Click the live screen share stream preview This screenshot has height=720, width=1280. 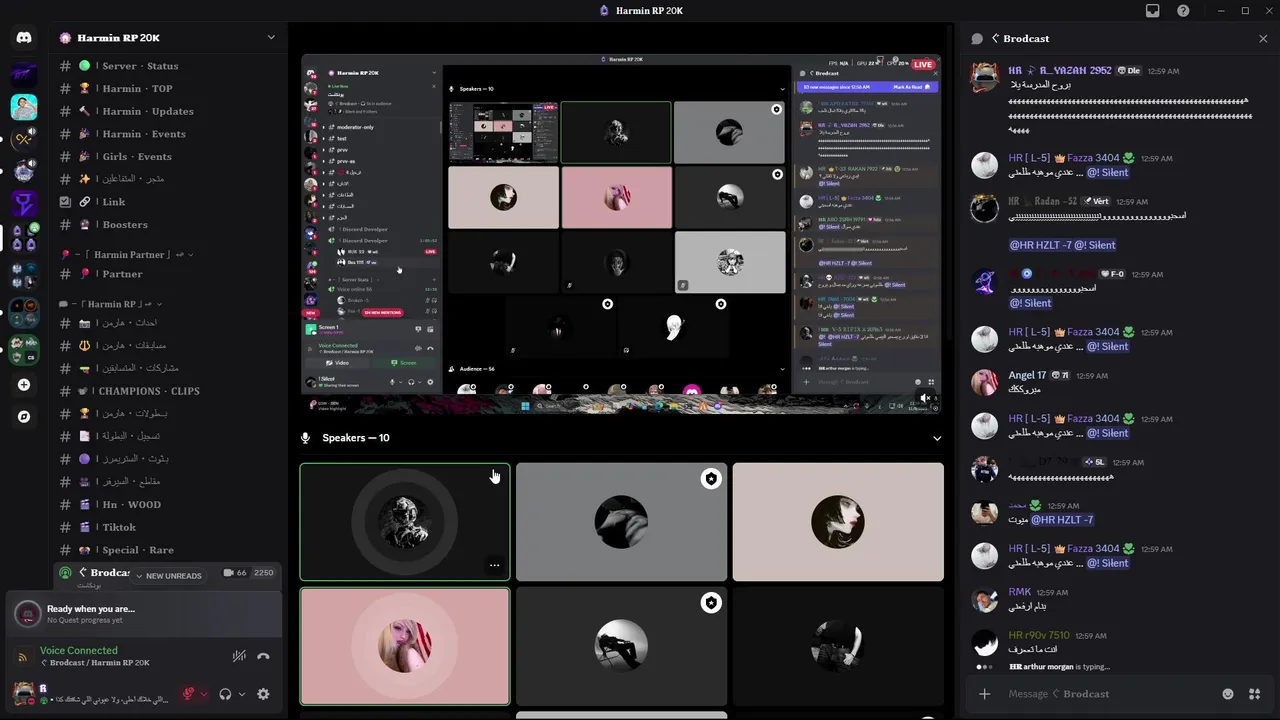(621, 233)
